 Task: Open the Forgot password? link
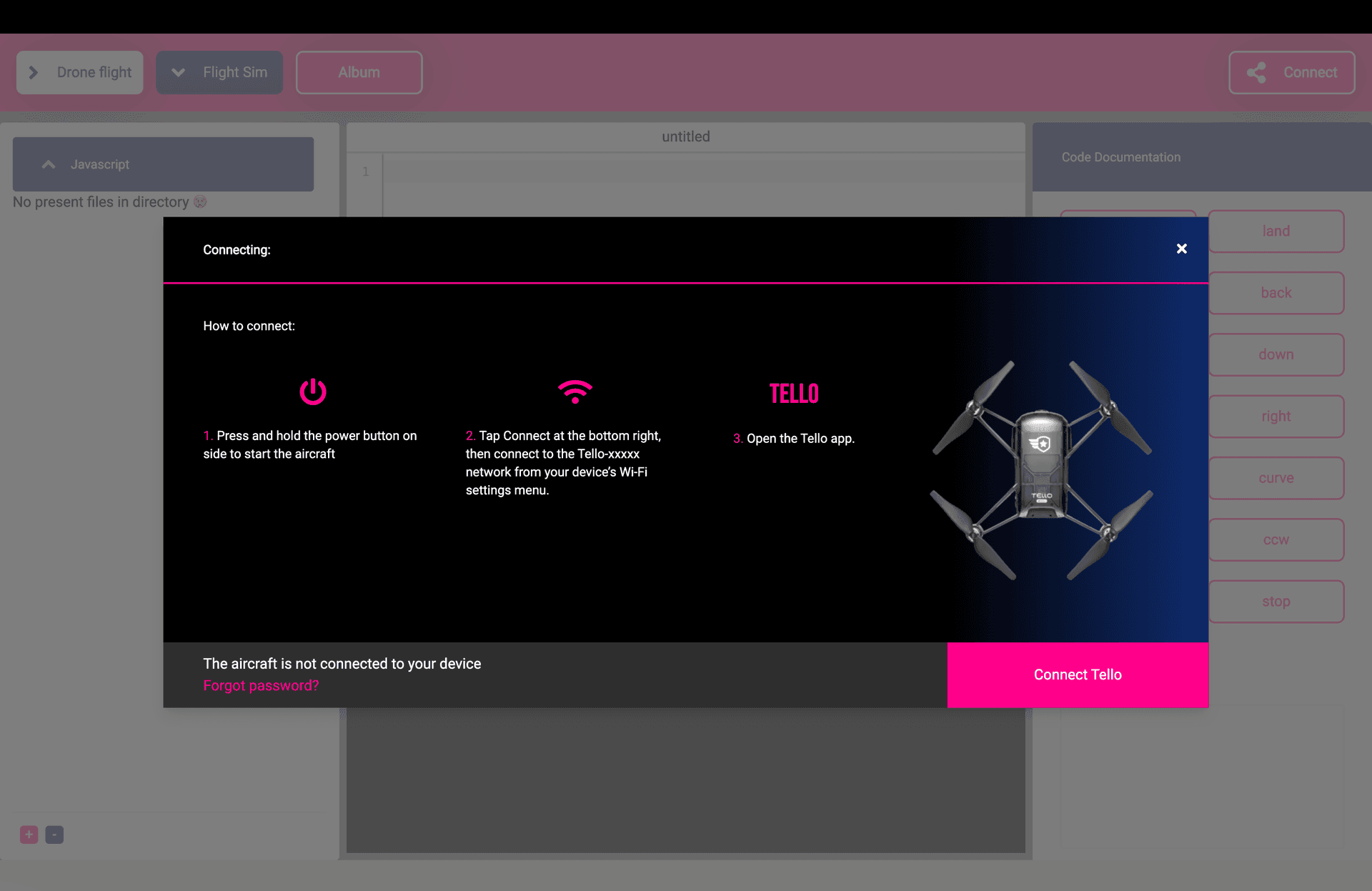261,685
